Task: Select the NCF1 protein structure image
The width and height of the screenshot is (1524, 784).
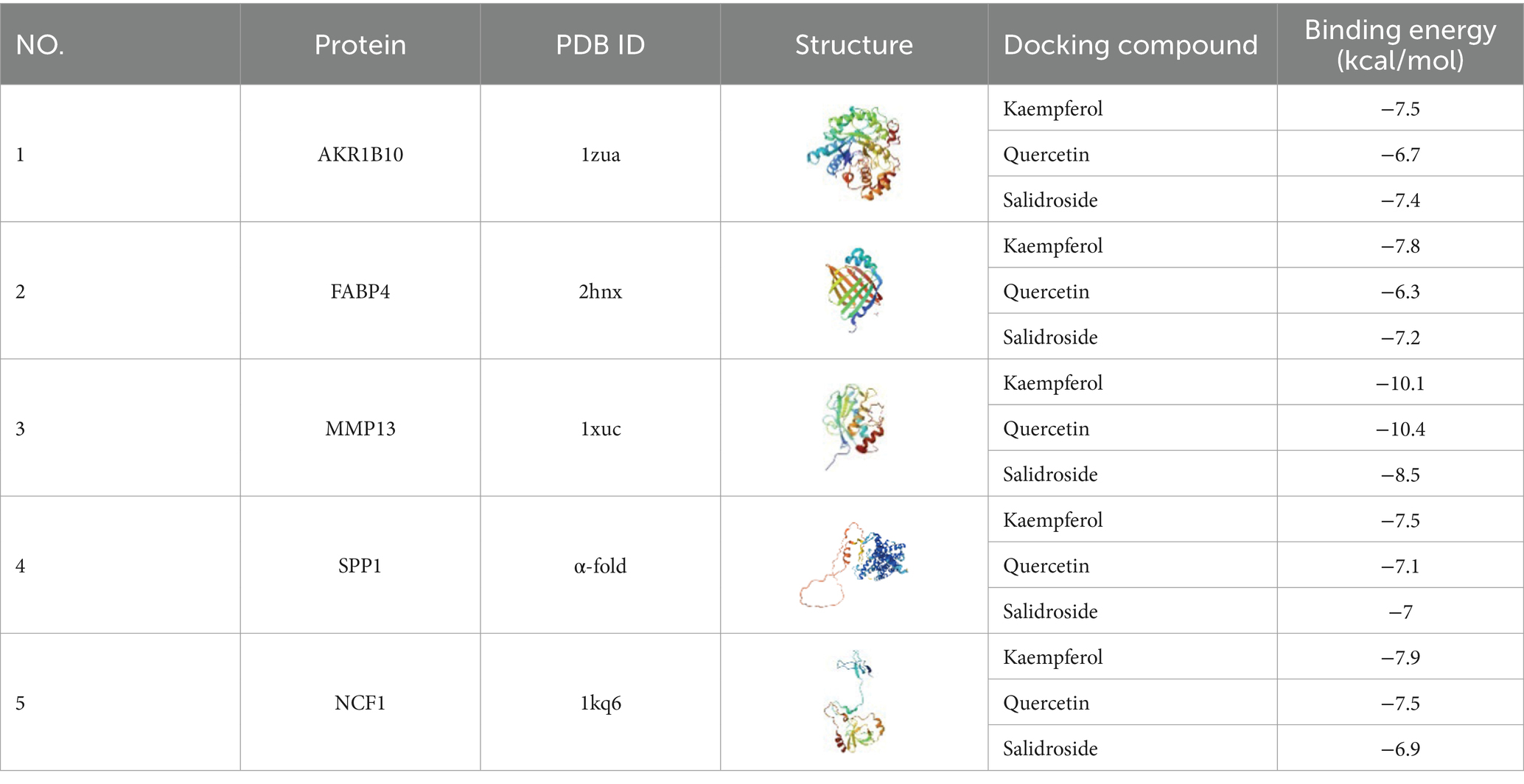Action: coord(853,701)
